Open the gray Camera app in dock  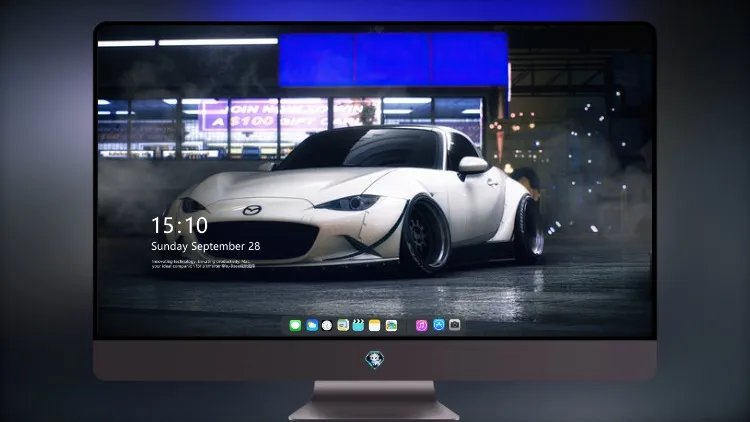coord(455,325)
